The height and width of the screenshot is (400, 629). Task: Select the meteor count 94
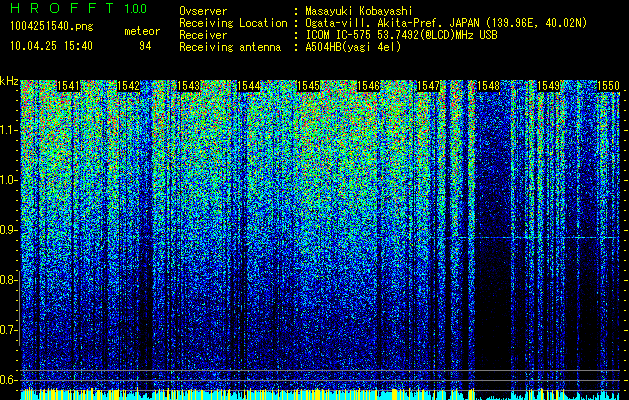coord(145,46)
